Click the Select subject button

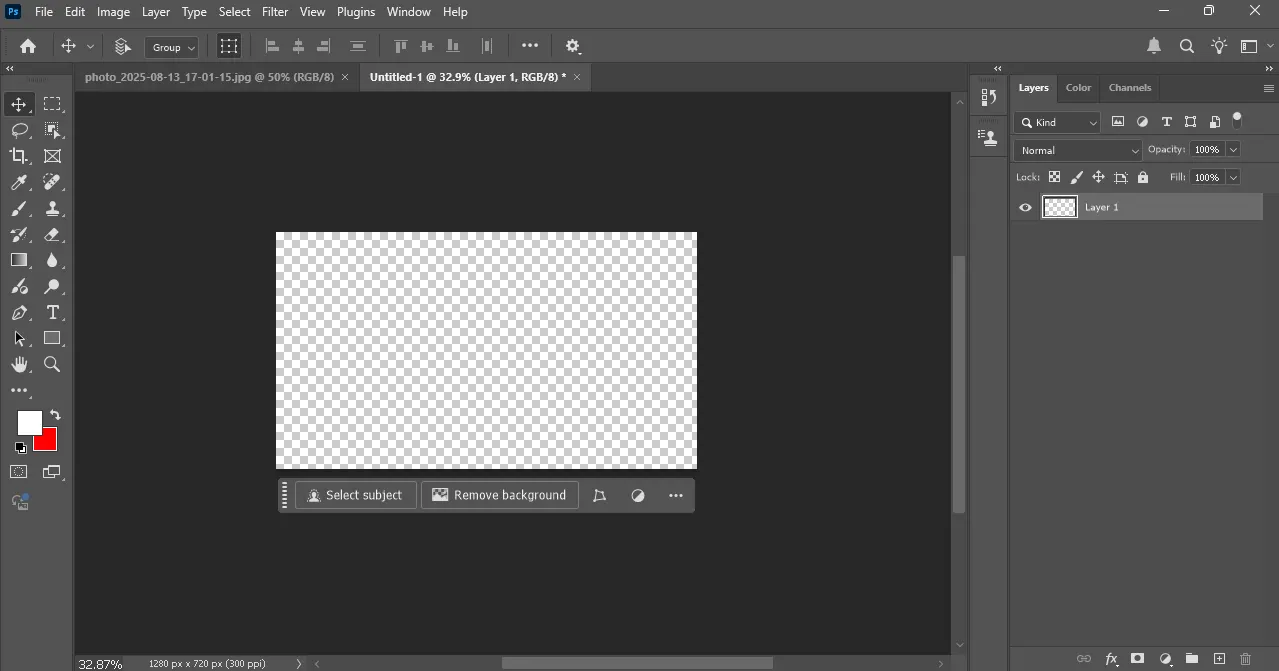(355, 495)
